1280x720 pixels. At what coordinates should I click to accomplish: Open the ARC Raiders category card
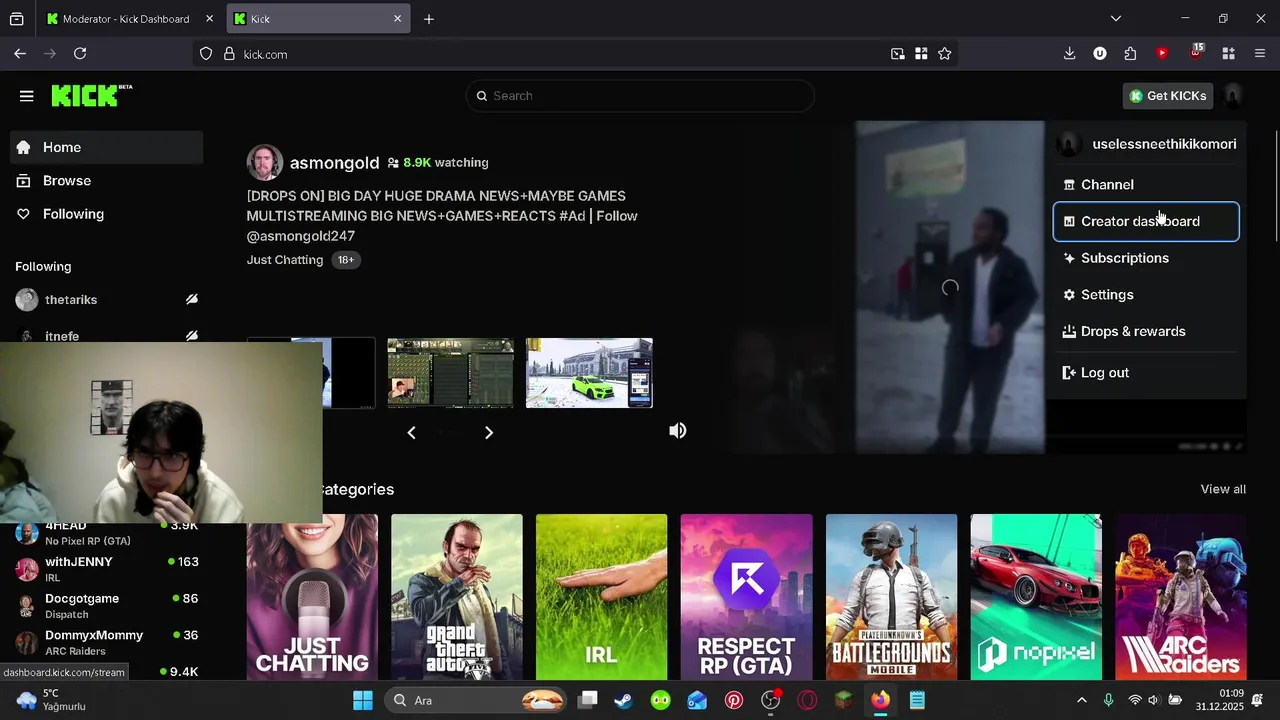pyautogui.click(x=1181, y=597)
